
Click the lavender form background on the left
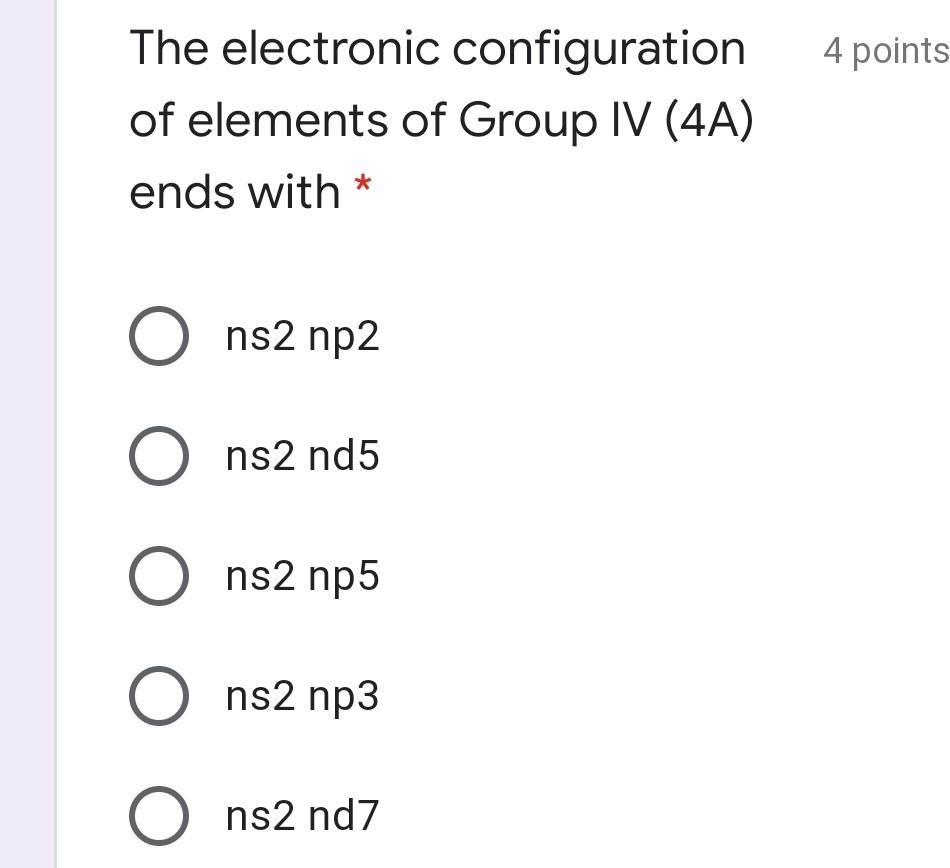click(x=27, y=434)
